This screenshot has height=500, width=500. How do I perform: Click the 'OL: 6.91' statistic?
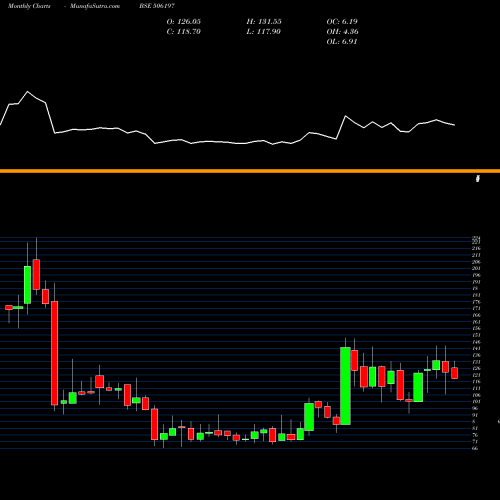[x=342, y=42]
